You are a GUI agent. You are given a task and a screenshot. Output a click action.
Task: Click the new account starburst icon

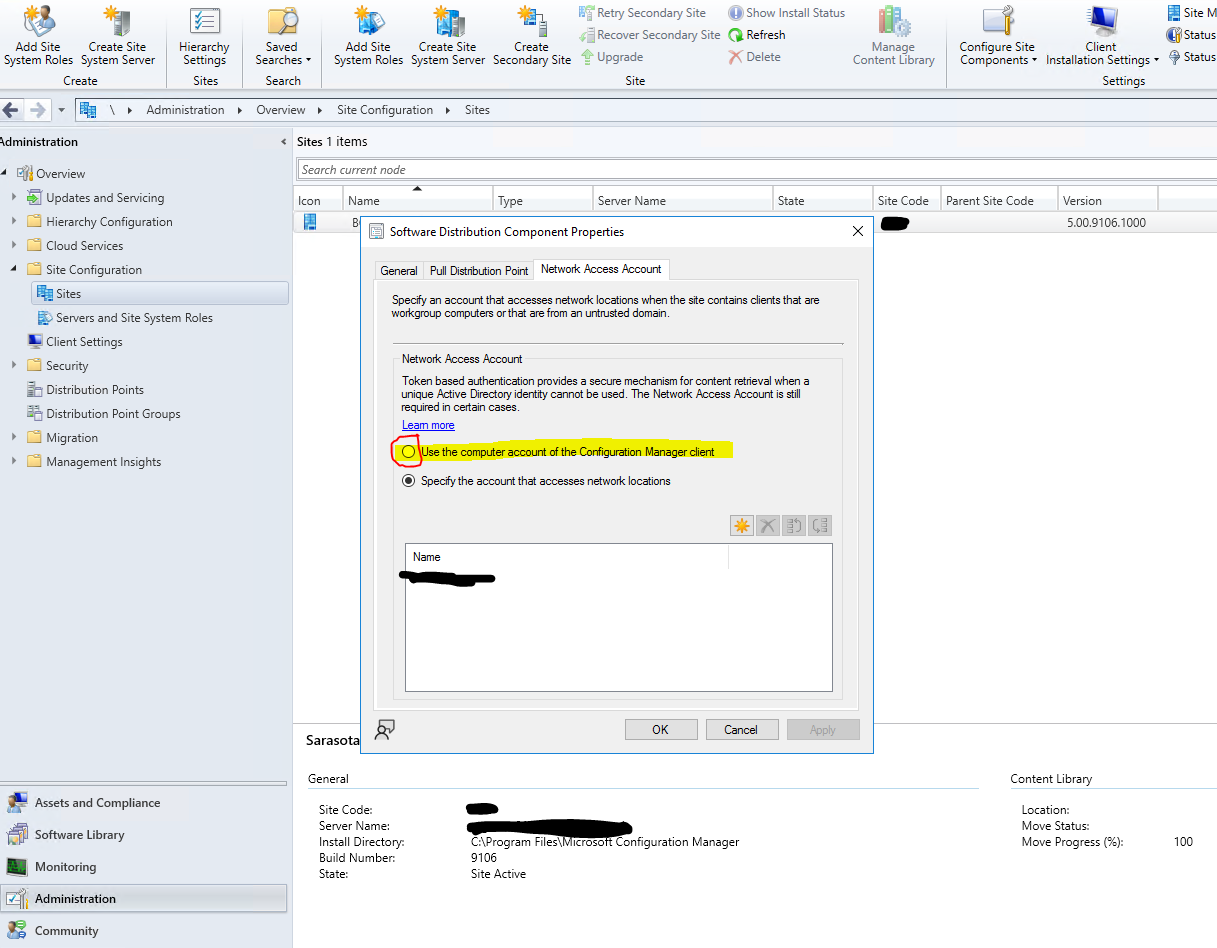click(742, 525)
